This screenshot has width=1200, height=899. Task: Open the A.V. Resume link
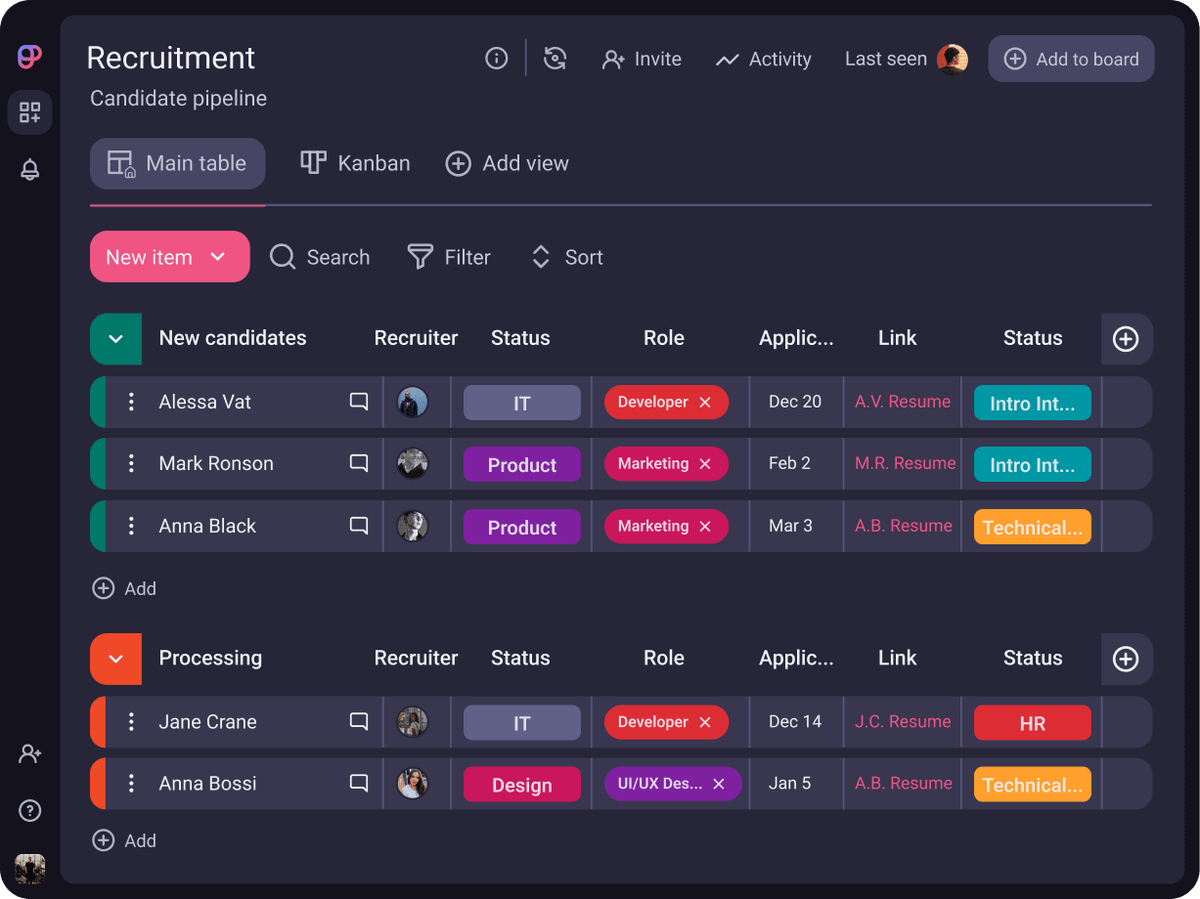(x=902, y=402)
